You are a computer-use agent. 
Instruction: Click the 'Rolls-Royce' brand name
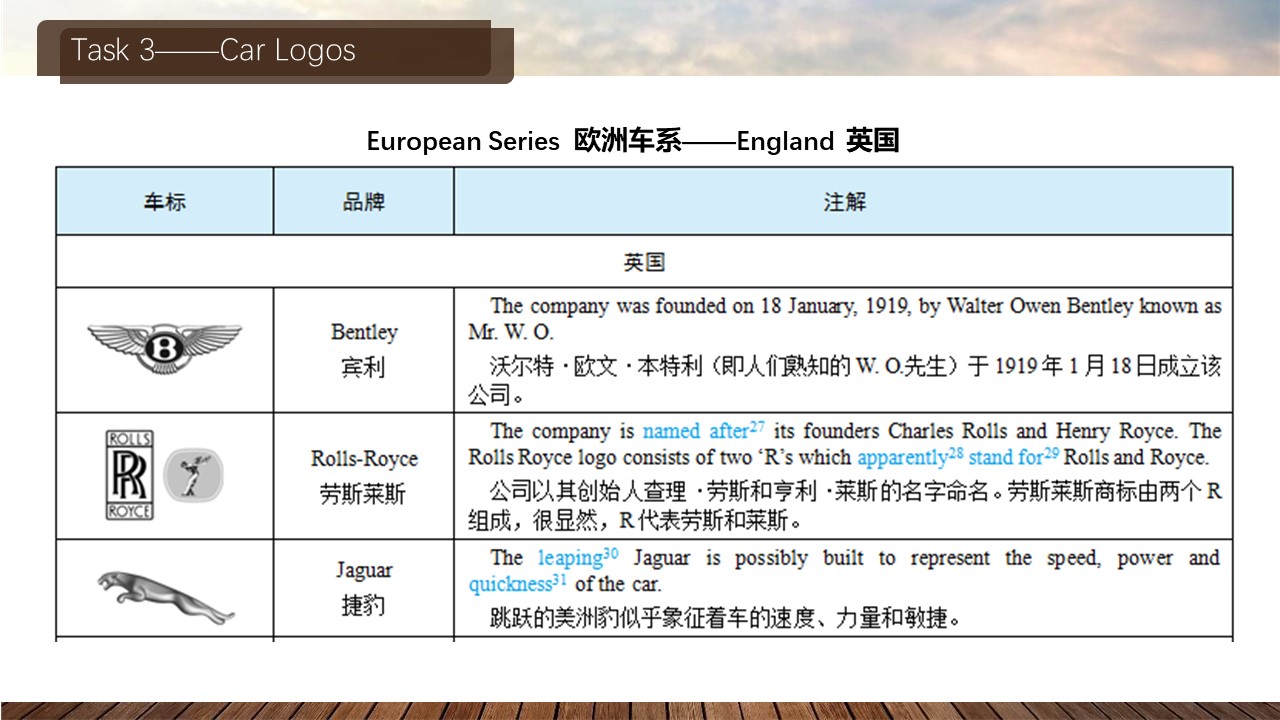(x=364, y=459)
